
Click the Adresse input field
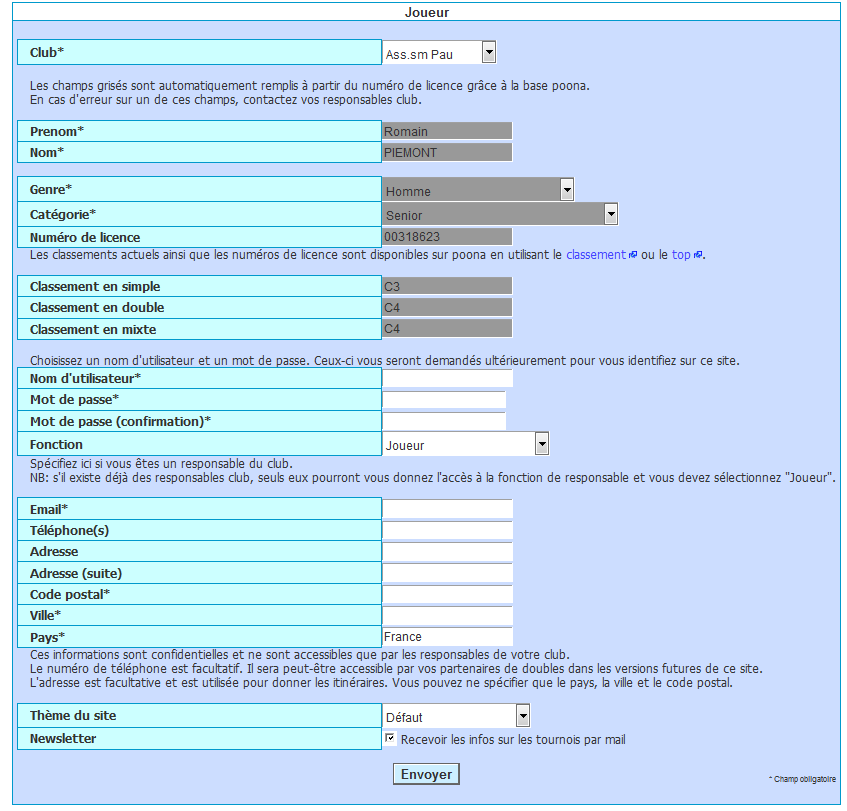pyautogui.click(x=447, y=552)
